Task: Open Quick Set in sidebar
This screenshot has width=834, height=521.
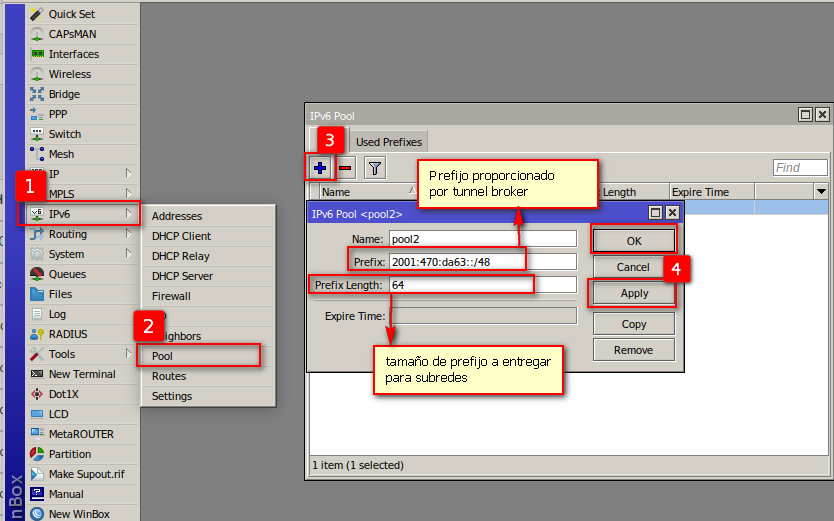Action: click(x=71, y=14)
